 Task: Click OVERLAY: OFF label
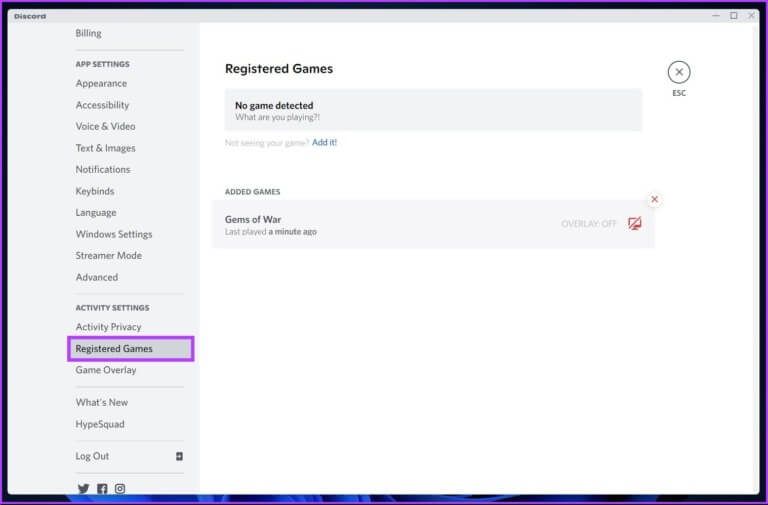click(x=588, y=224)
